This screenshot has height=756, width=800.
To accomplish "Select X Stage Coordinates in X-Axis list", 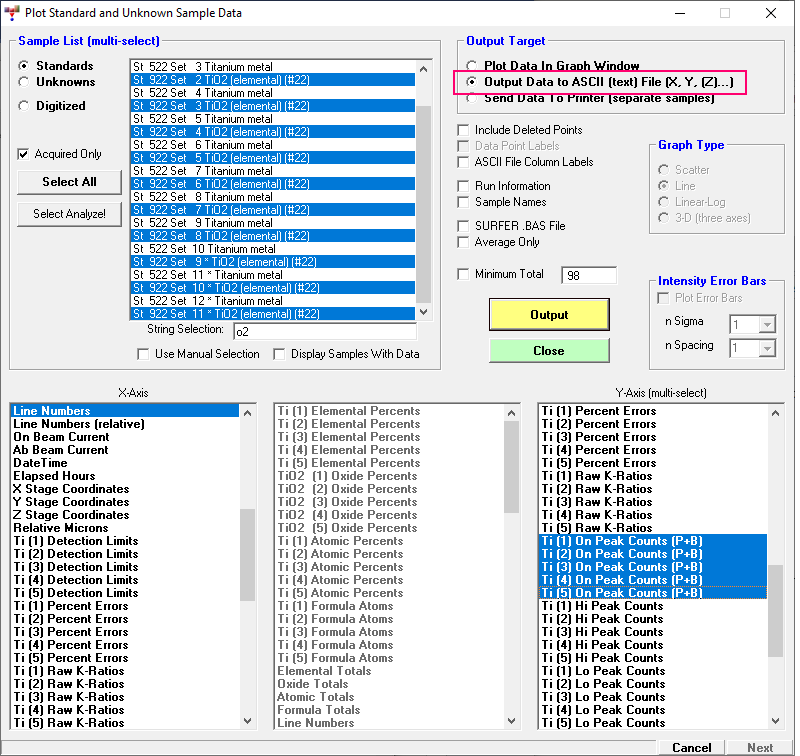I will point(71,489).
